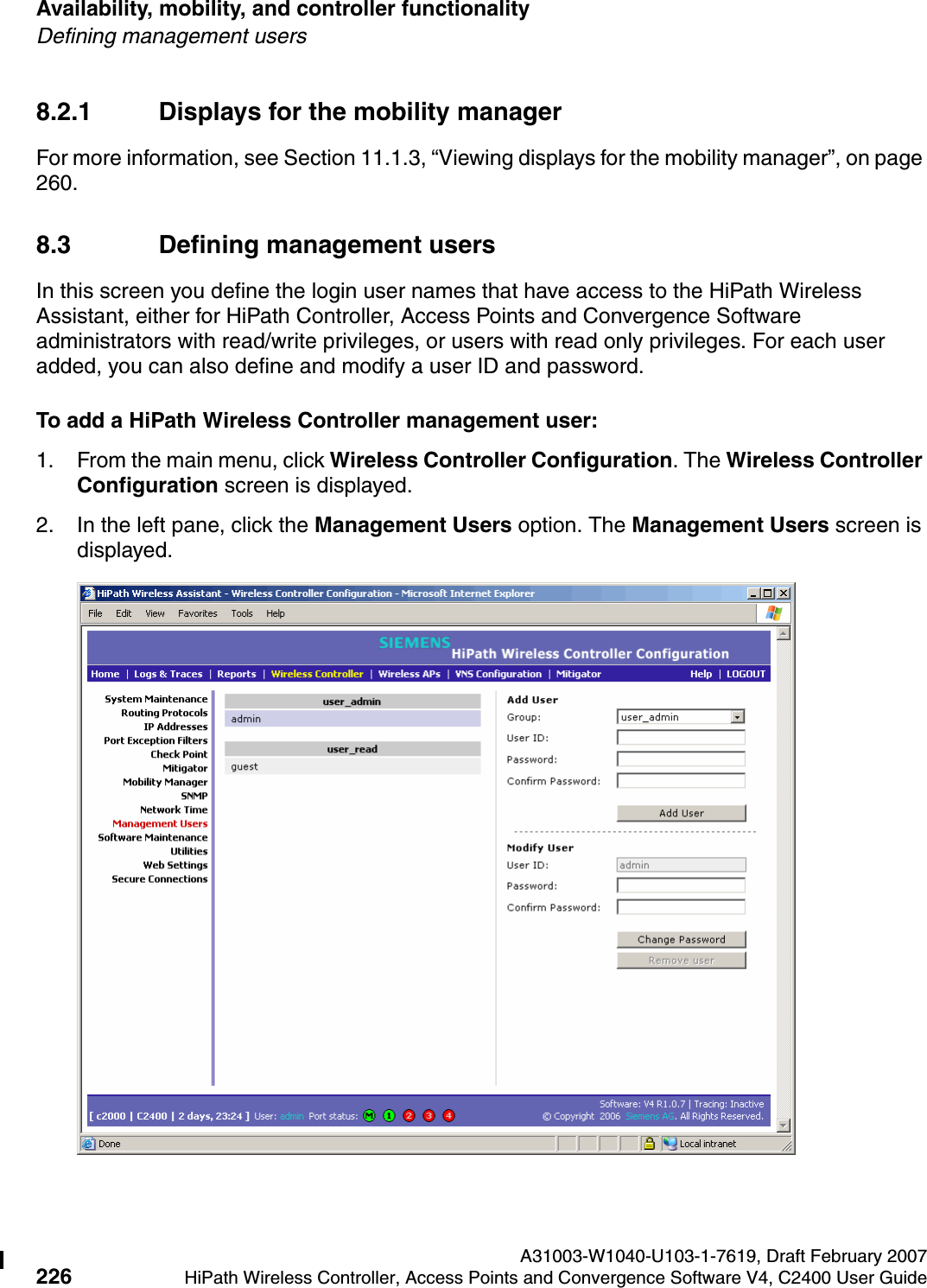Click the User ID field under Add User
Viewport: 927px width, 1288px height.
(679, 737)
